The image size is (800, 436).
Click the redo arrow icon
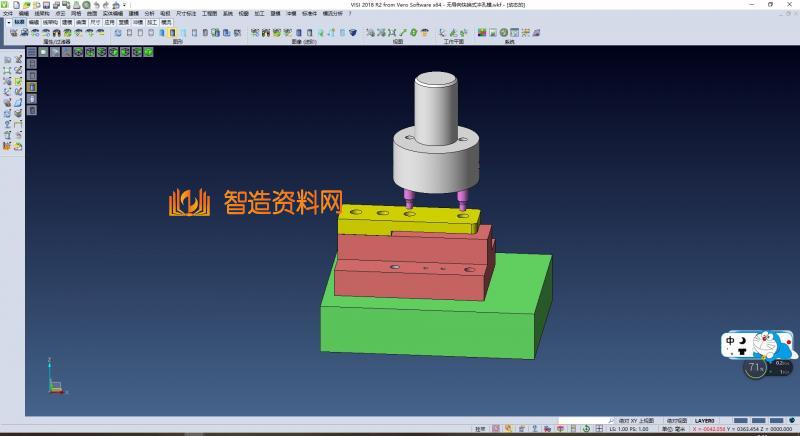point(106,5)
